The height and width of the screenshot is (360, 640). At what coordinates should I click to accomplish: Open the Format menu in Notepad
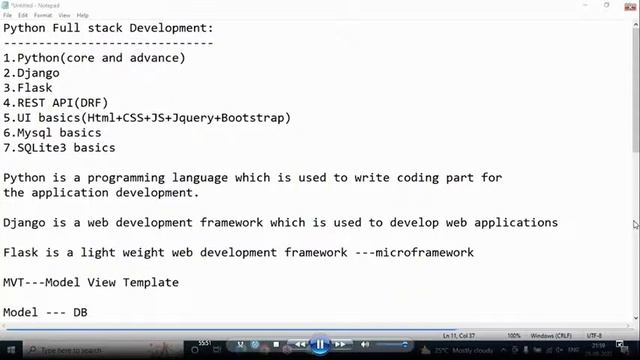(43, 15)
